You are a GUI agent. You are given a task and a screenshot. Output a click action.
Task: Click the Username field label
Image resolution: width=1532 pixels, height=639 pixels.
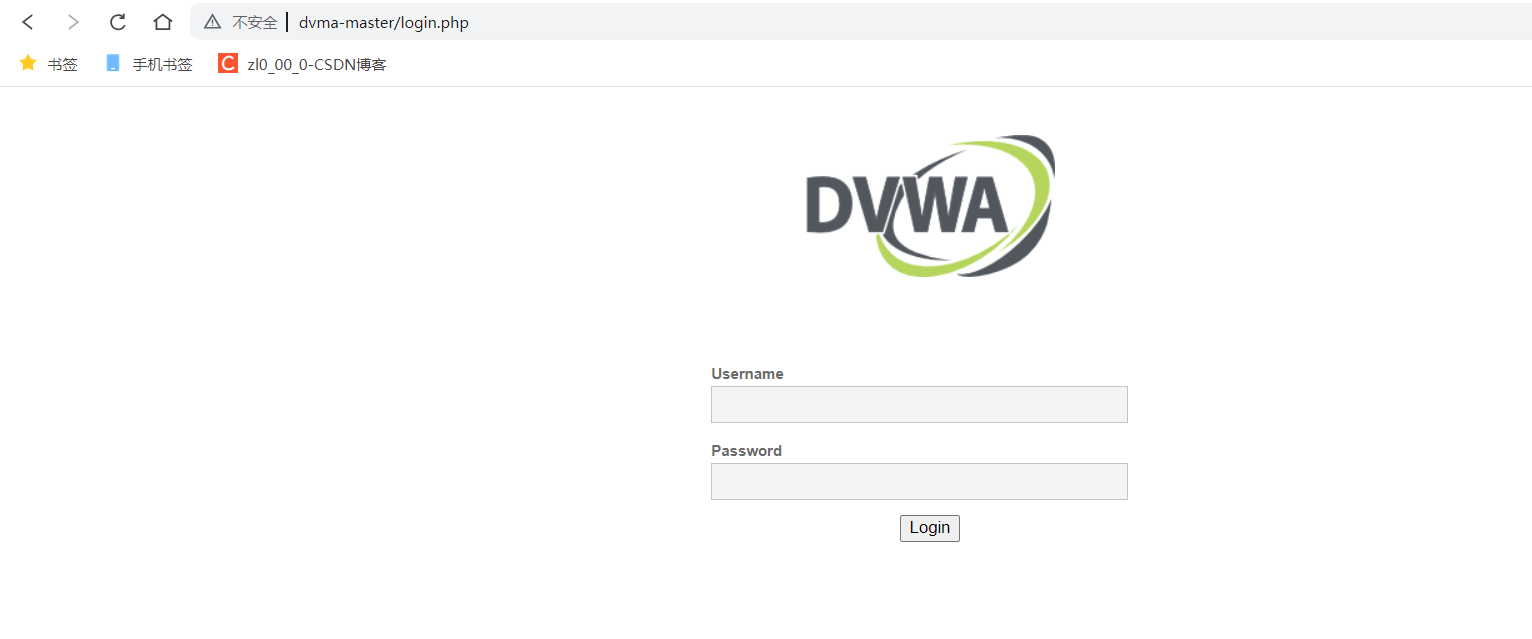pos(747,374)
